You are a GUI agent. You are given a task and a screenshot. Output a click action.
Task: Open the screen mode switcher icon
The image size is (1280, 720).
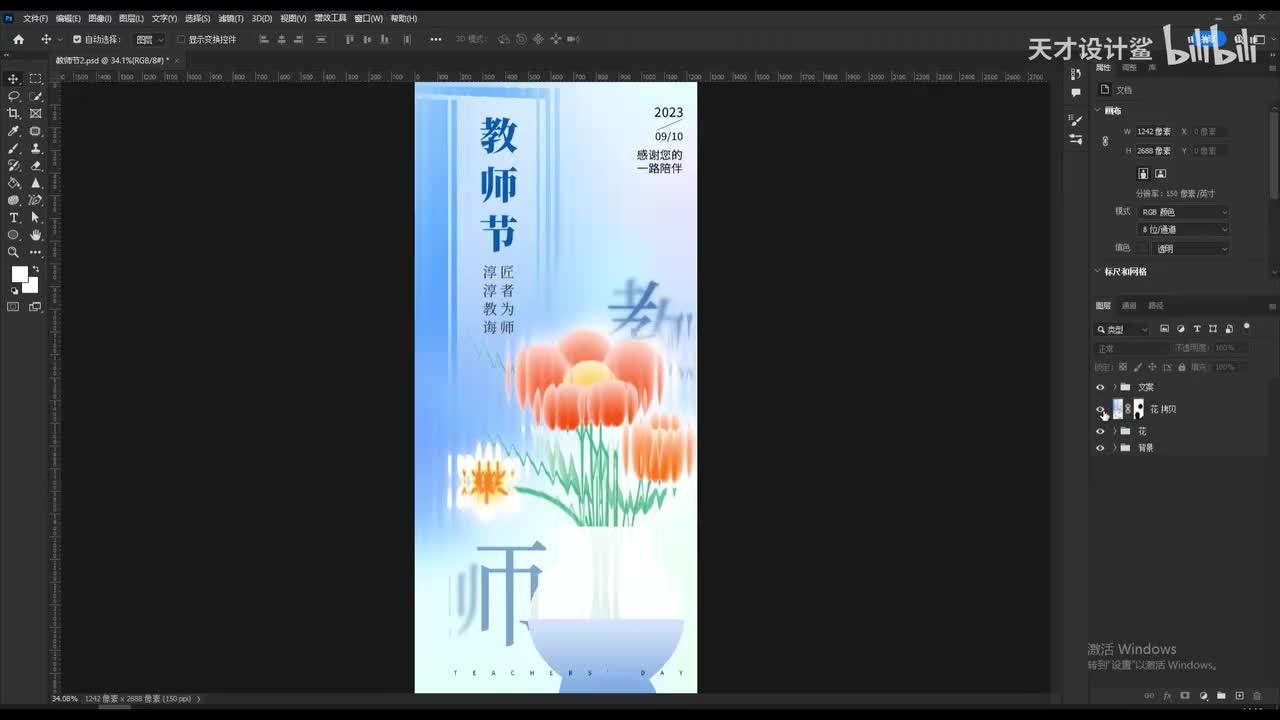coord(36,307)
